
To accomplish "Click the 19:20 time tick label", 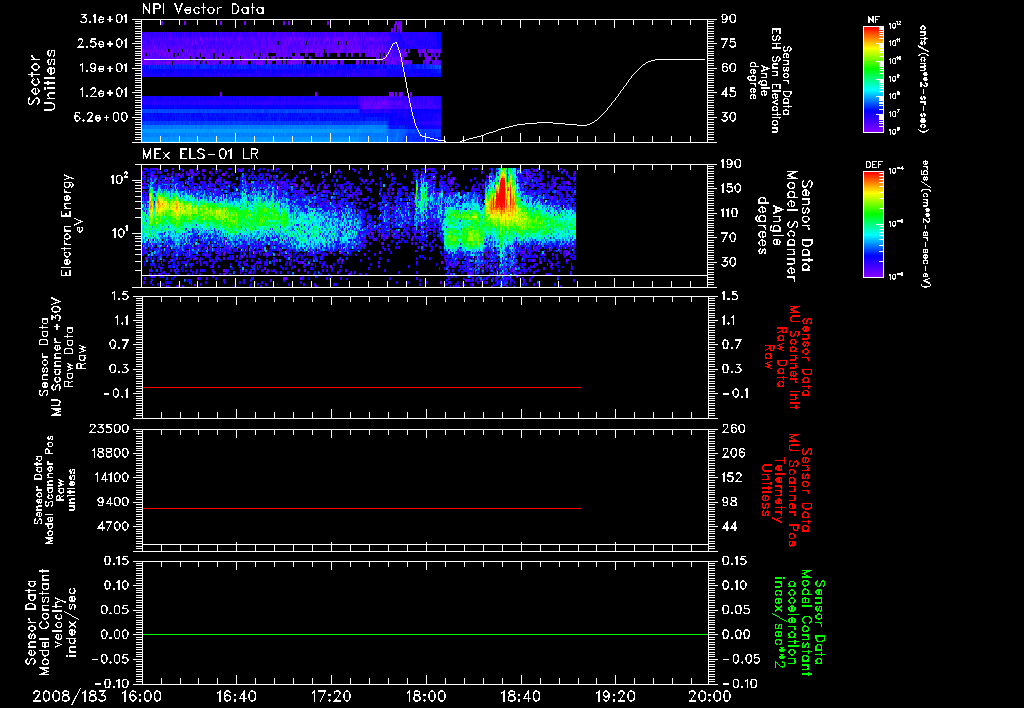I will pos(615,696).
